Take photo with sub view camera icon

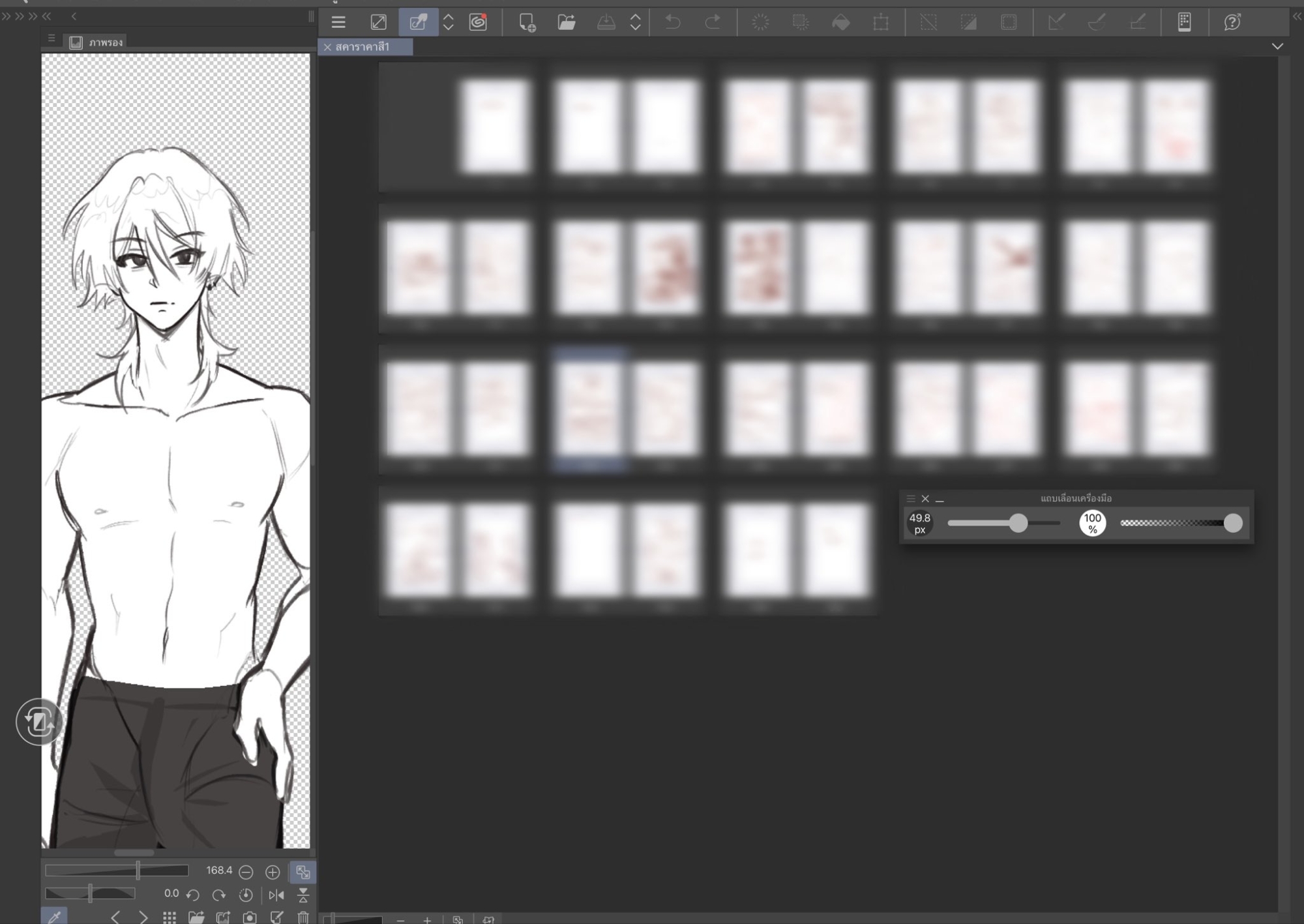click(250, 917)
